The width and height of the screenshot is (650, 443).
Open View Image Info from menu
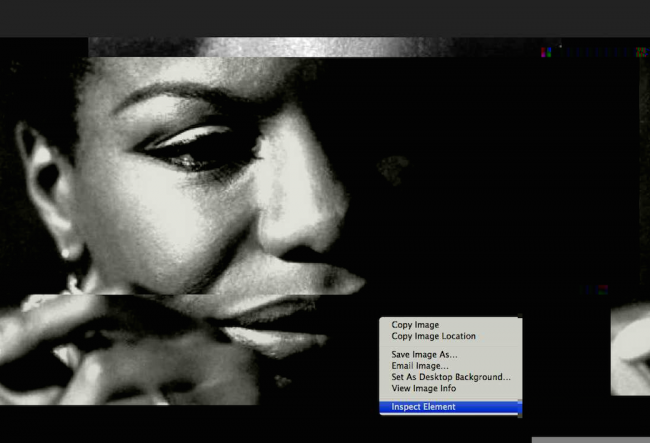tap(423, 388)
